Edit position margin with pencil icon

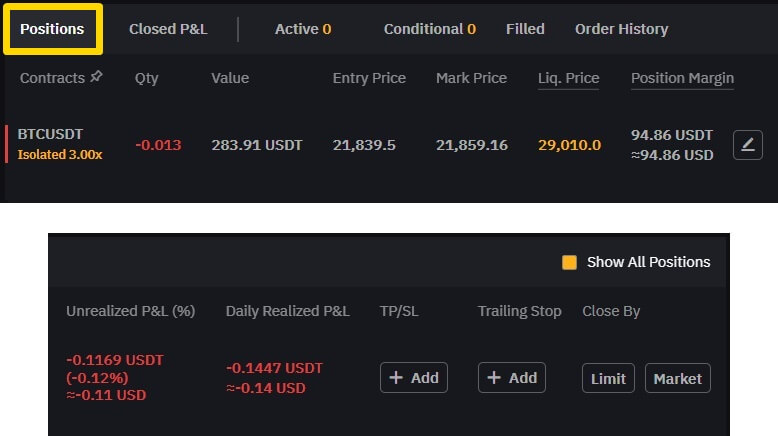coord(748,145)
